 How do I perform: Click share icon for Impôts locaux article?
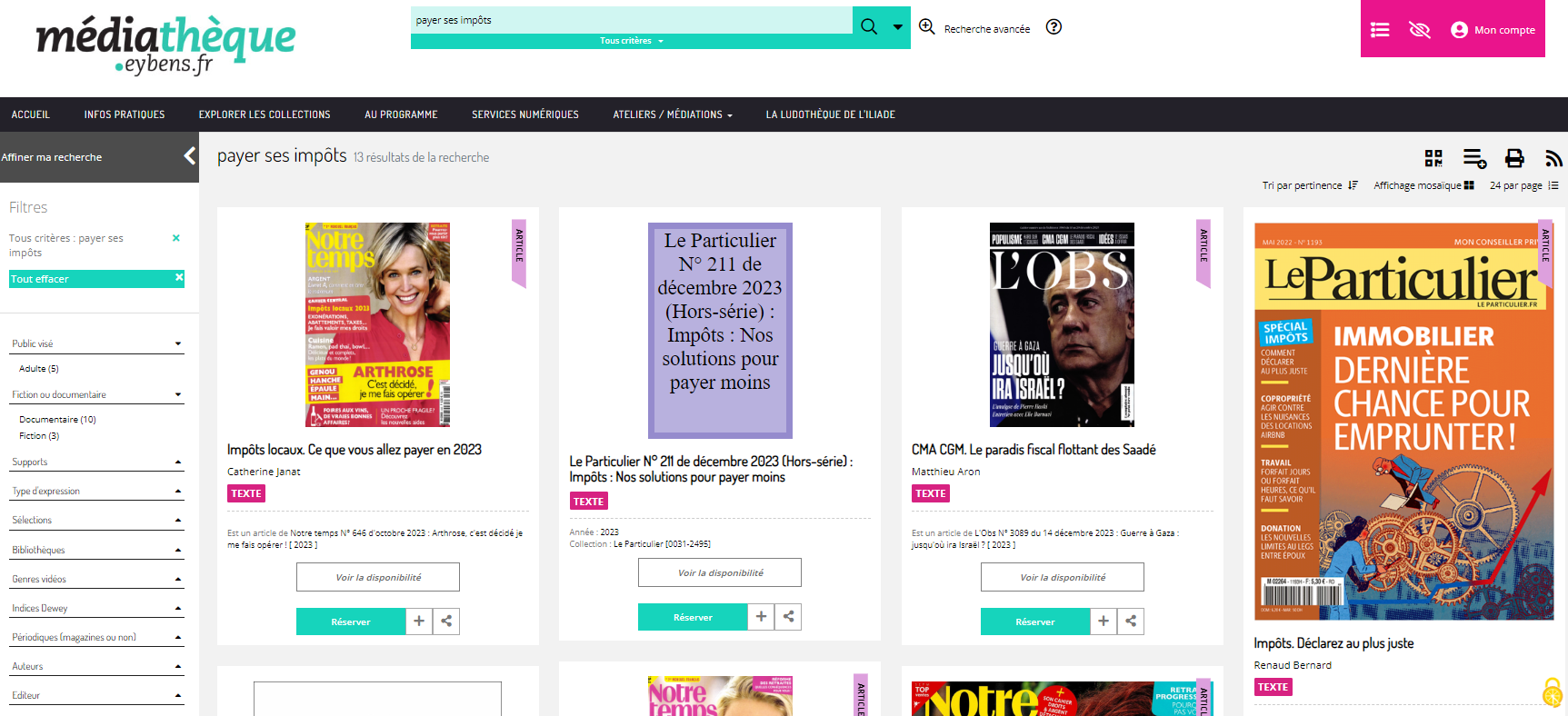click(x=446, y=622)
